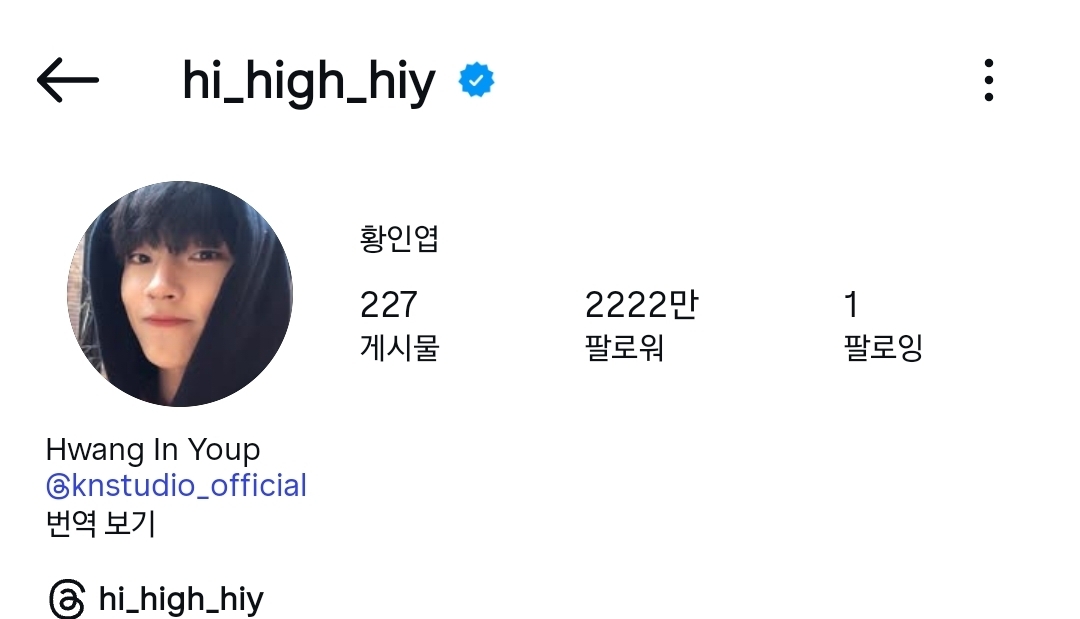Image resolution: width=1080 pixels, height=619 pixels.
Task: Open hi_high_hiy Threads profile link
Action: click(x=180, y=599)
